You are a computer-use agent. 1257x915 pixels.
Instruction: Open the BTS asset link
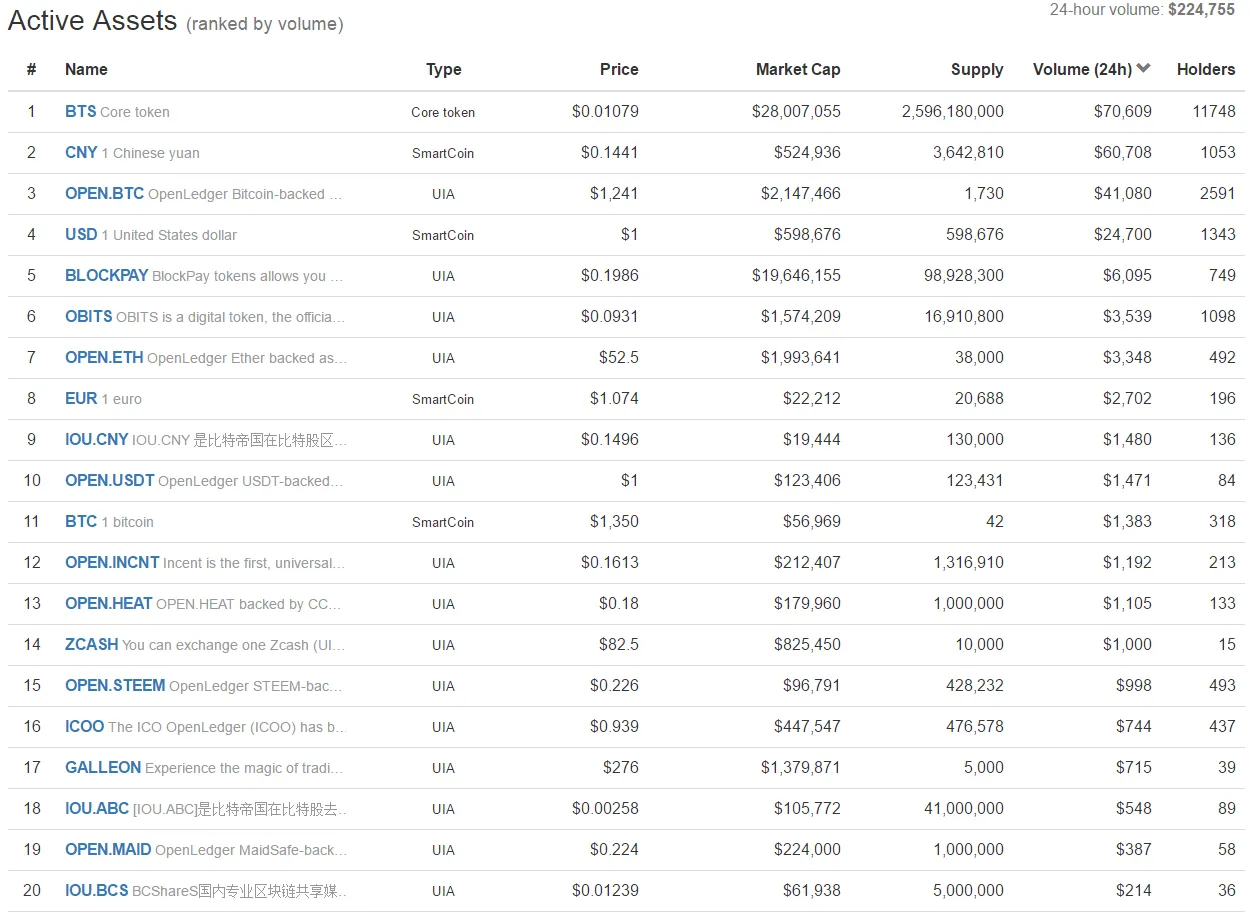tap(81, 112)
